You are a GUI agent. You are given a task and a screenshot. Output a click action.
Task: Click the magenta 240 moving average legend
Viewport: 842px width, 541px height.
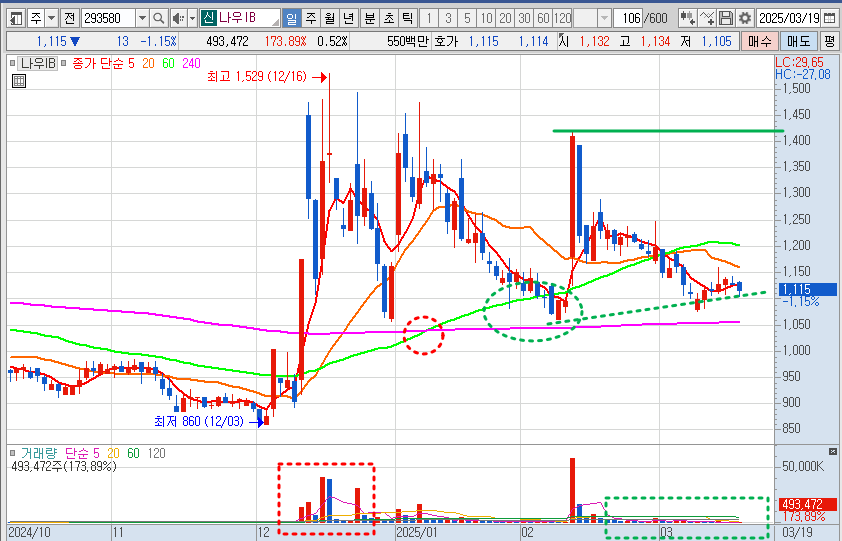click(x=191, y=63)
